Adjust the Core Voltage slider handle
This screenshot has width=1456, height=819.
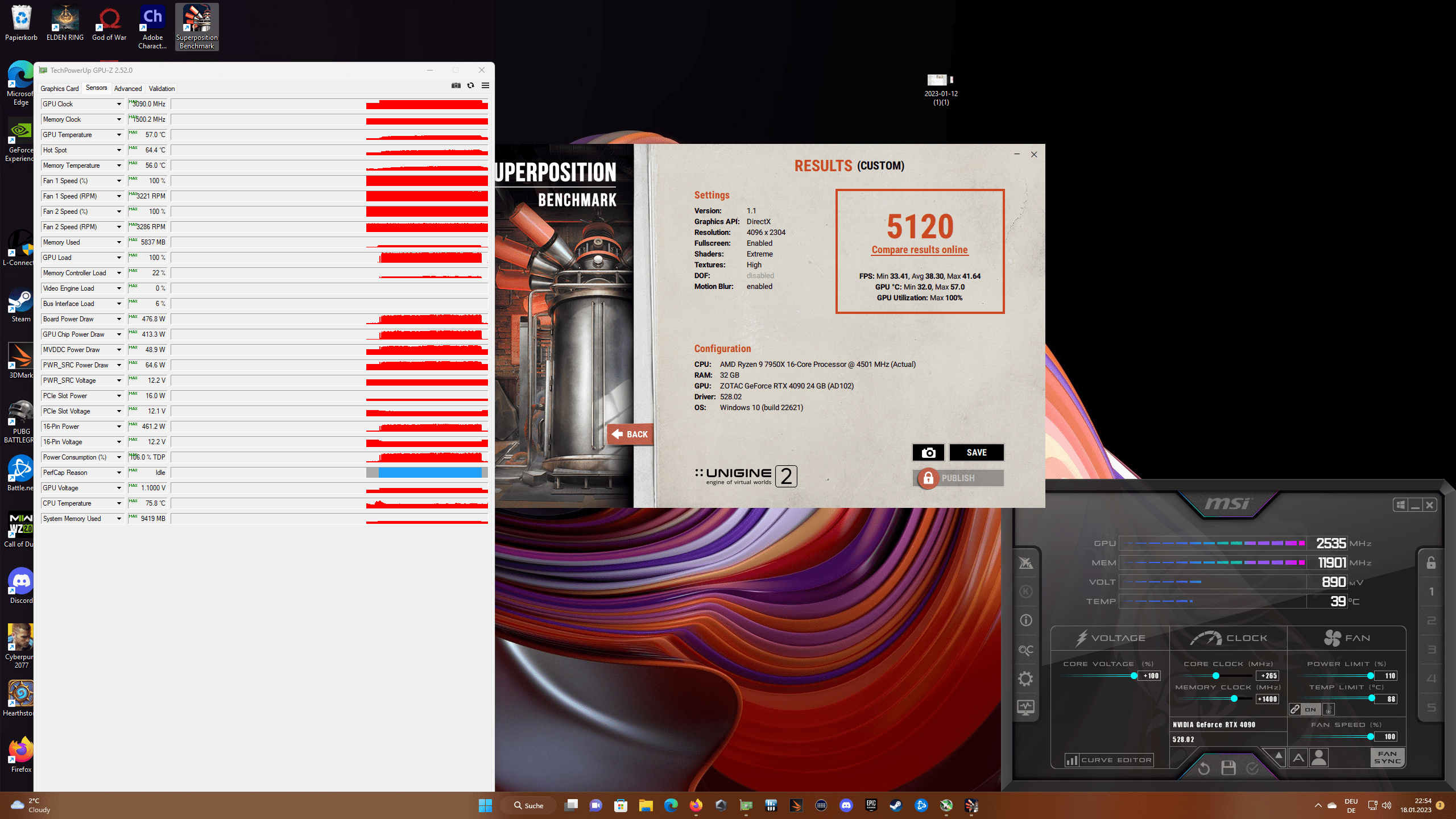click(x=1134, y=676)
